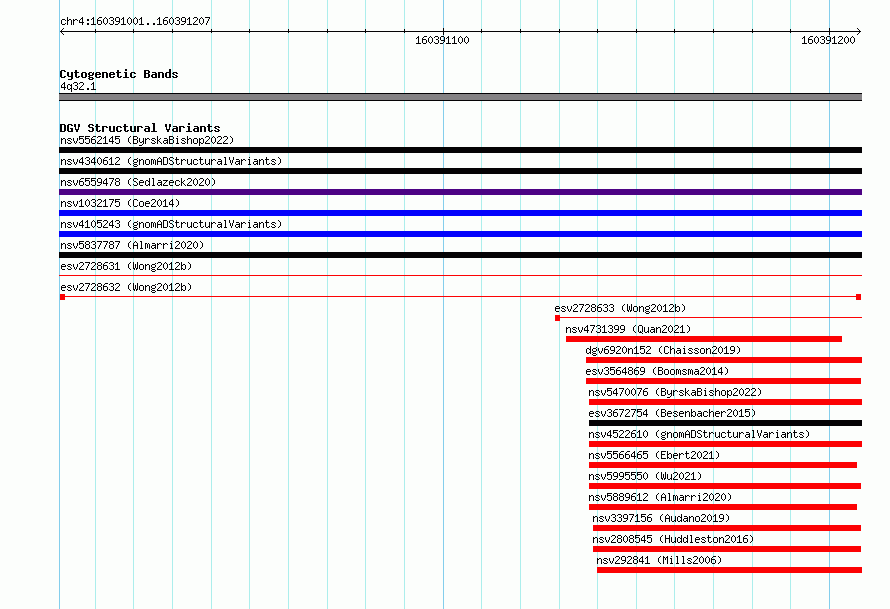890x609 pixels.
Task: Open nsv2808545 (Huddleston2016) label
Action: pos(673,539)
